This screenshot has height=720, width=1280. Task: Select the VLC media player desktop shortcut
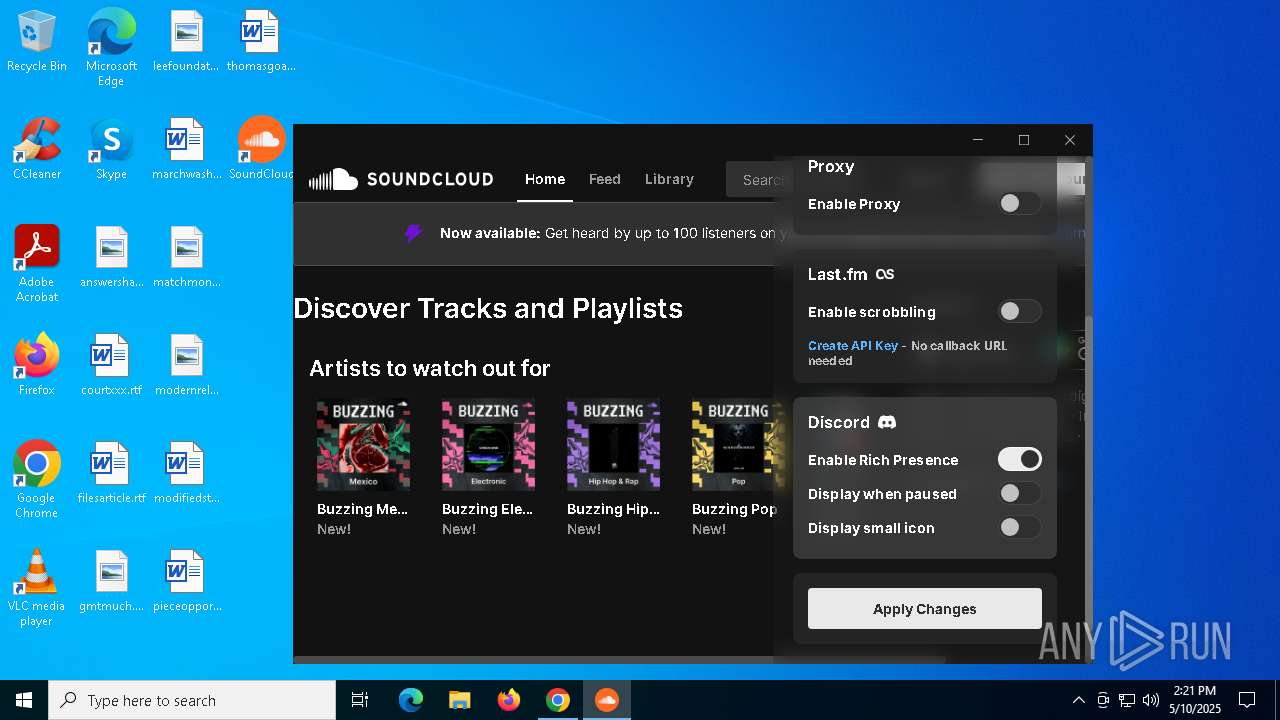37,588
